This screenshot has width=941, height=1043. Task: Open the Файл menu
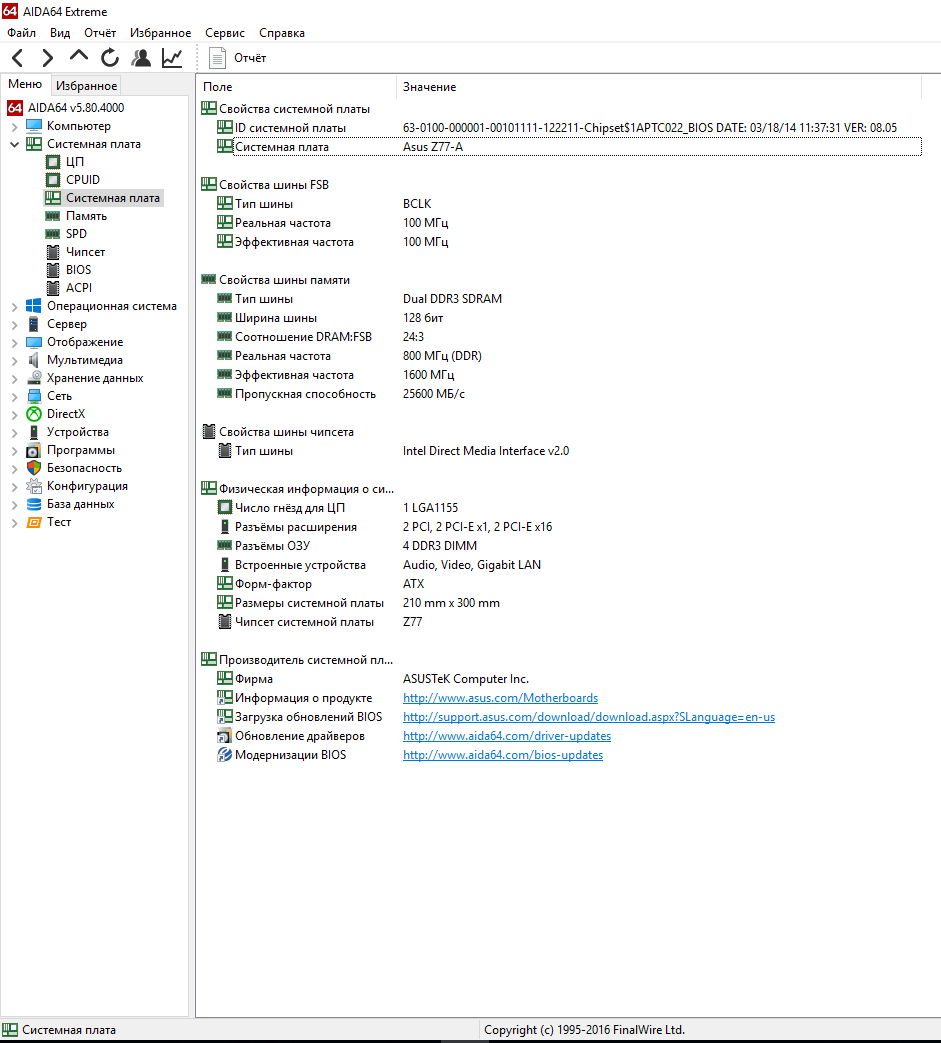coord(21,33)
